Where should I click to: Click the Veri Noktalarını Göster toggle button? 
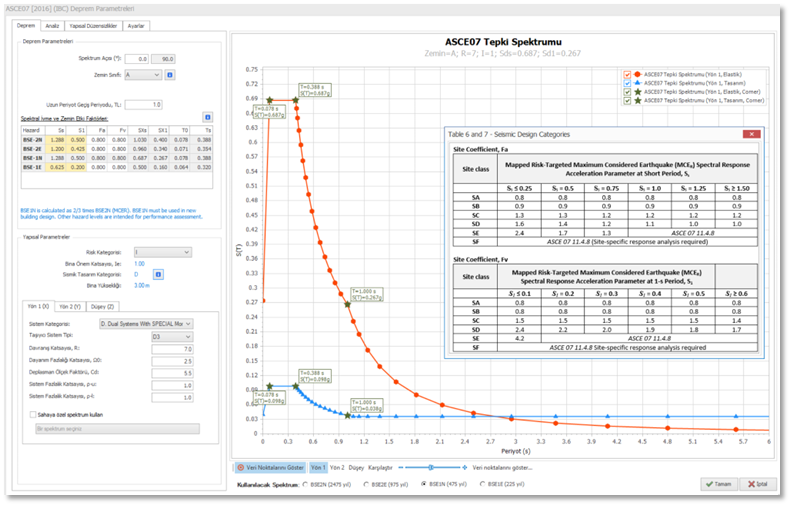[269, 467]
